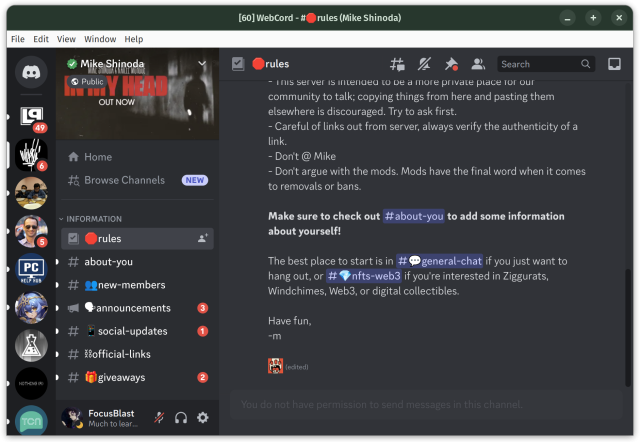Click the rules channel icon in header

click(238, 64)
